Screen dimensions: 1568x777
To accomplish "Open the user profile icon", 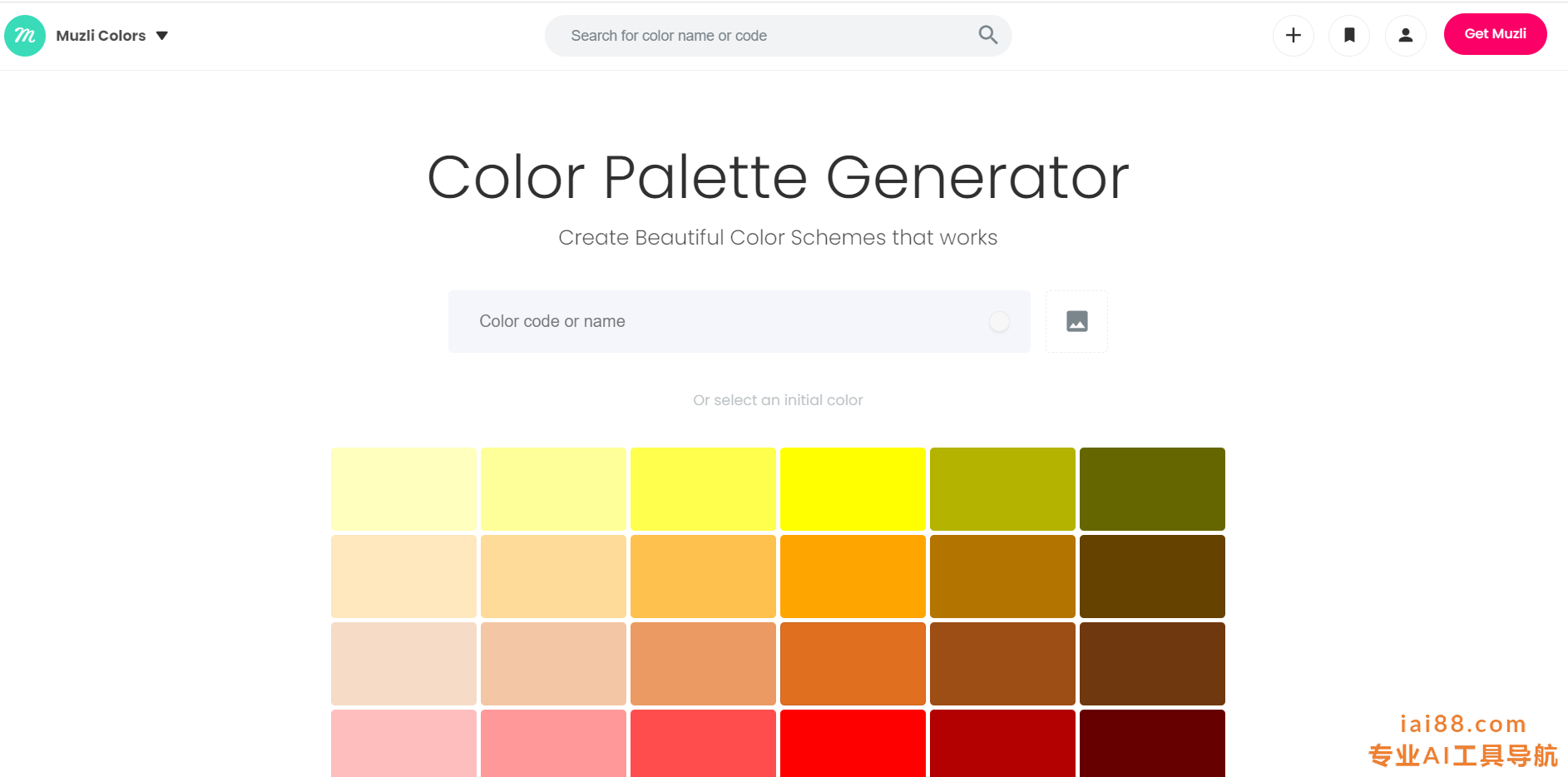I will 1406,35.
